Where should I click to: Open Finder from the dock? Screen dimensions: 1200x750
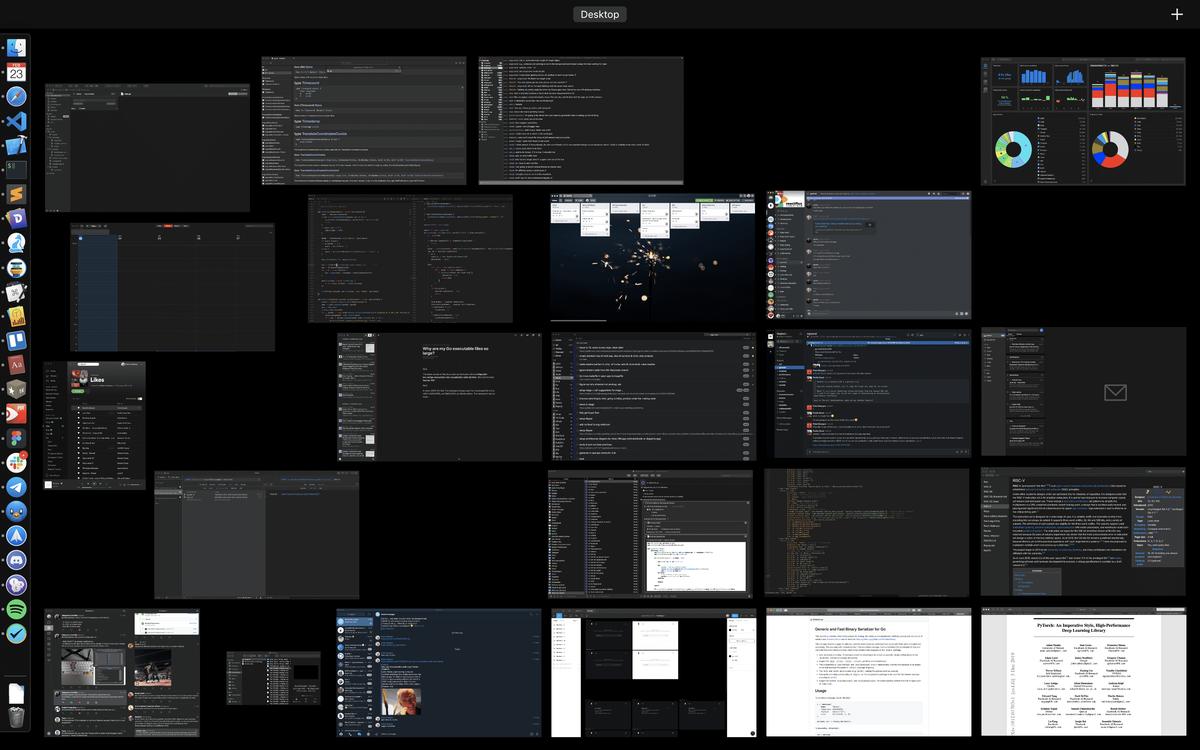click(16, 48)
